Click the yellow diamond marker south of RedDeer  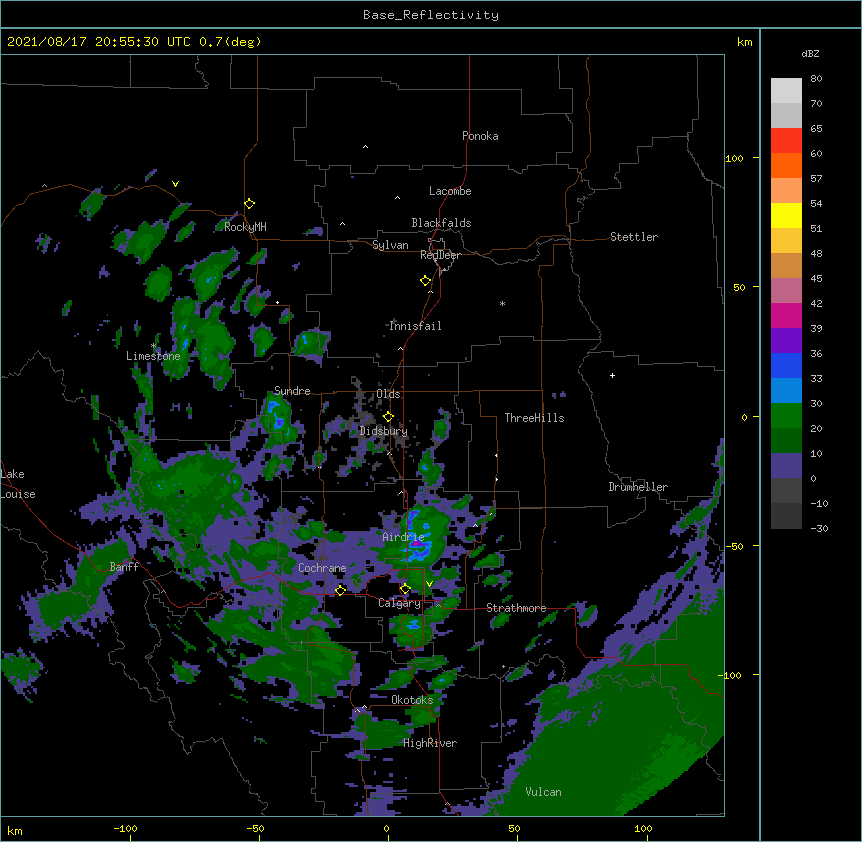click(425, 280)
